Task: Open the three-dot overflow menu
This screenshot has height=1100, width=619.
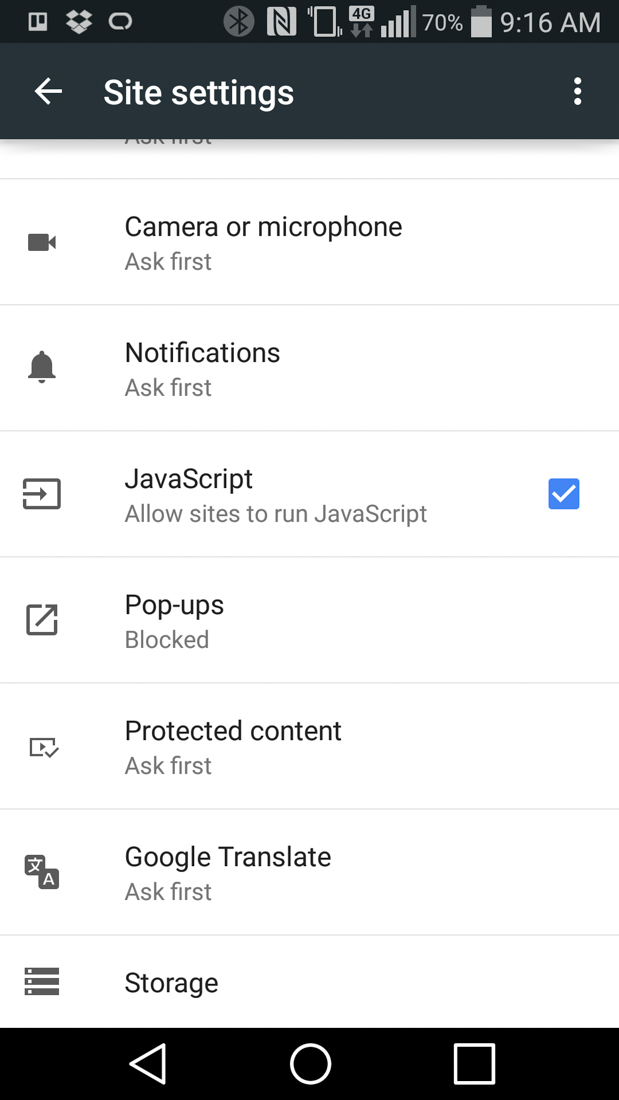Action: [x=577, y=92]
